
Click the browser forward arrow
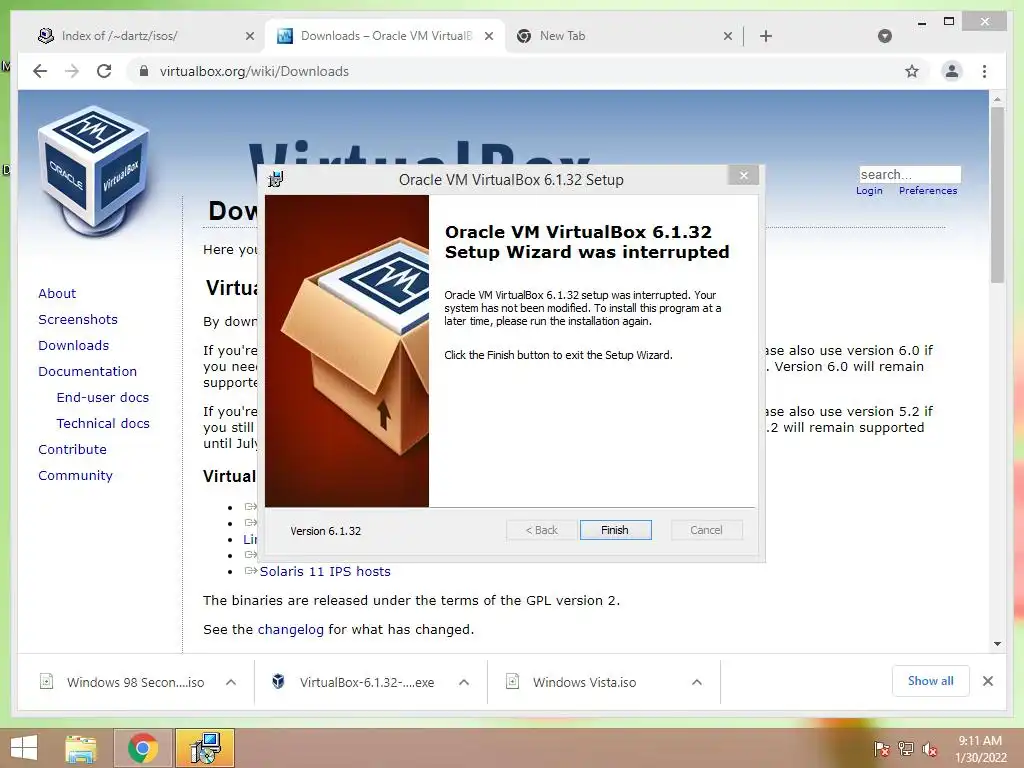click(72, 71)
